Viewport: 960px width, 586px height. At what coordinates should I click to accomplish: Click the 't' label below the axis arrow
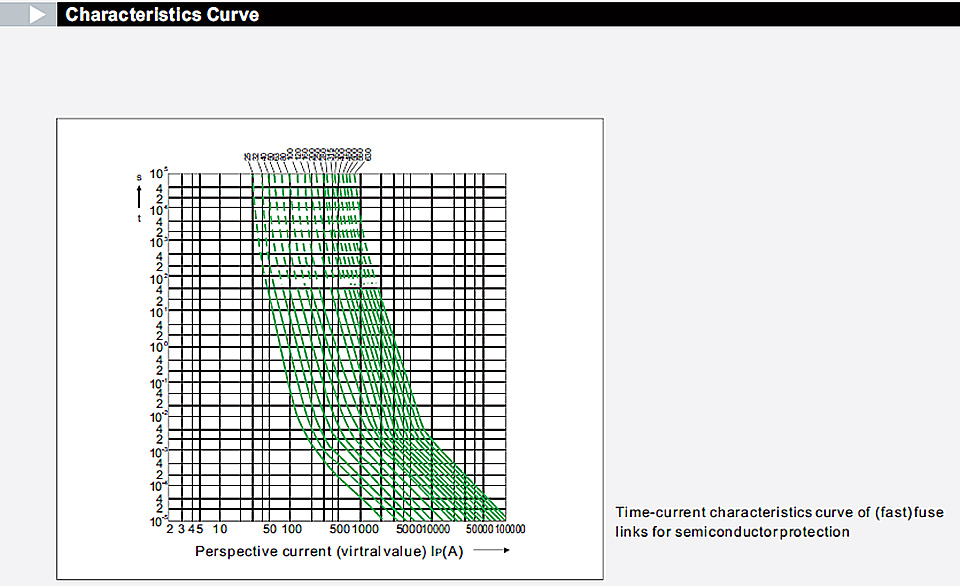tap(139, 218)
